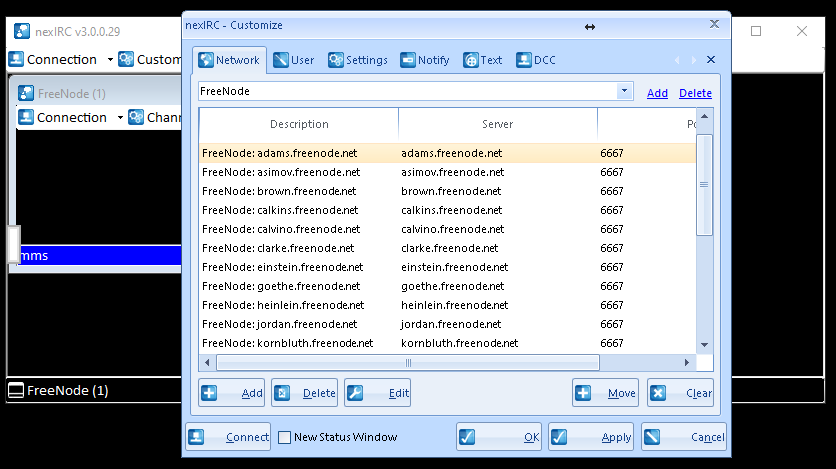This screenshot has height=469, width=836.
Task: Select the FreeNode: kornbluth.freenode.net row
Action: tap(447, 343)
